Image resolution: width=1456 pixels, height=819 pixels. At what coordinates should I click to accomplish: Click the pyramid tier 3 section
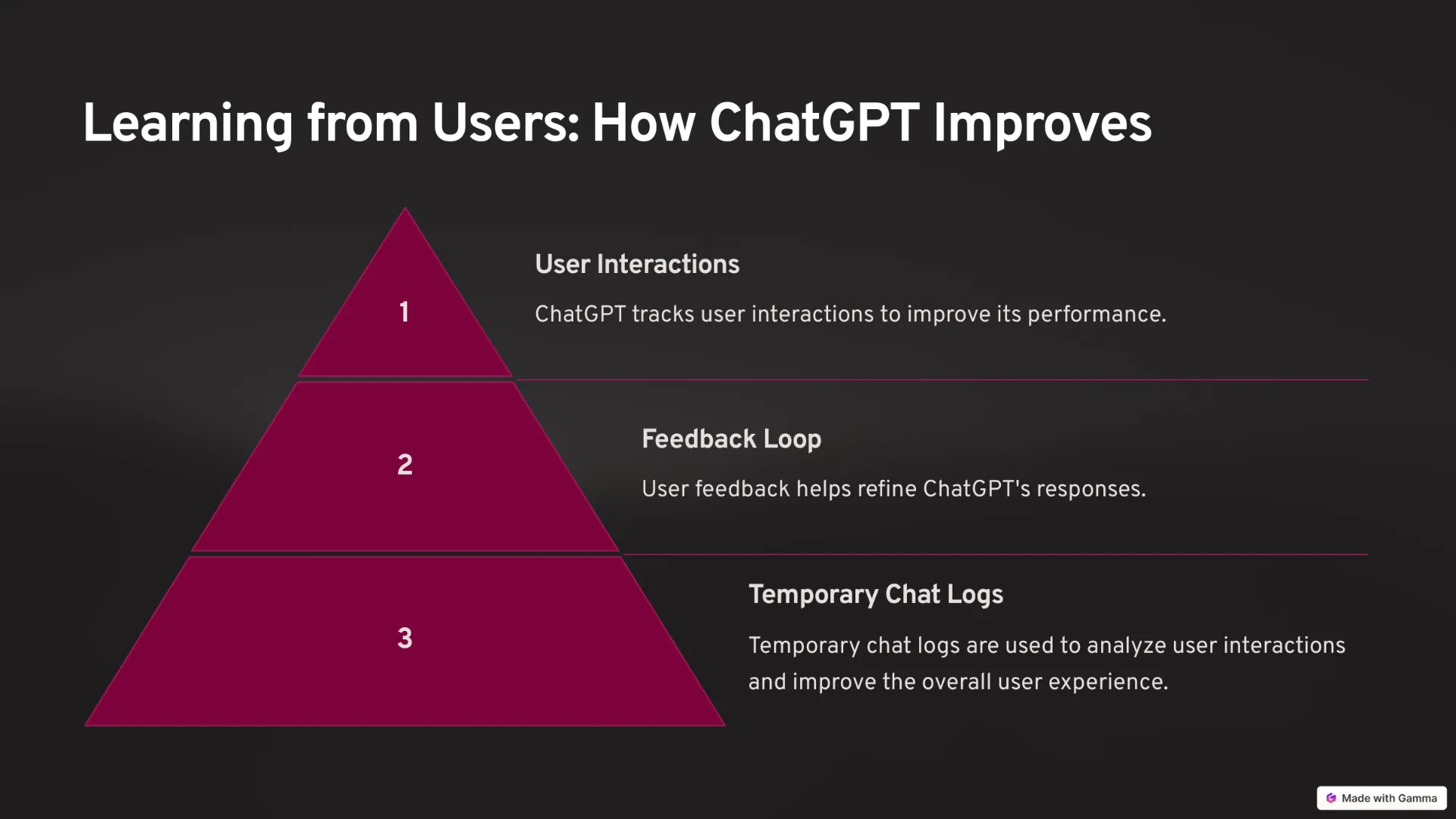tap(405, 638)
